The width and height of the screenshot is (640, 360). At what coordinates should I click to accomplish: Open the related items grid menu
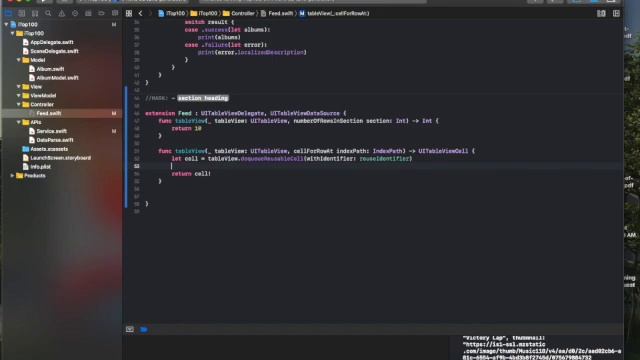pyautogui.click(x=129, y=13)
